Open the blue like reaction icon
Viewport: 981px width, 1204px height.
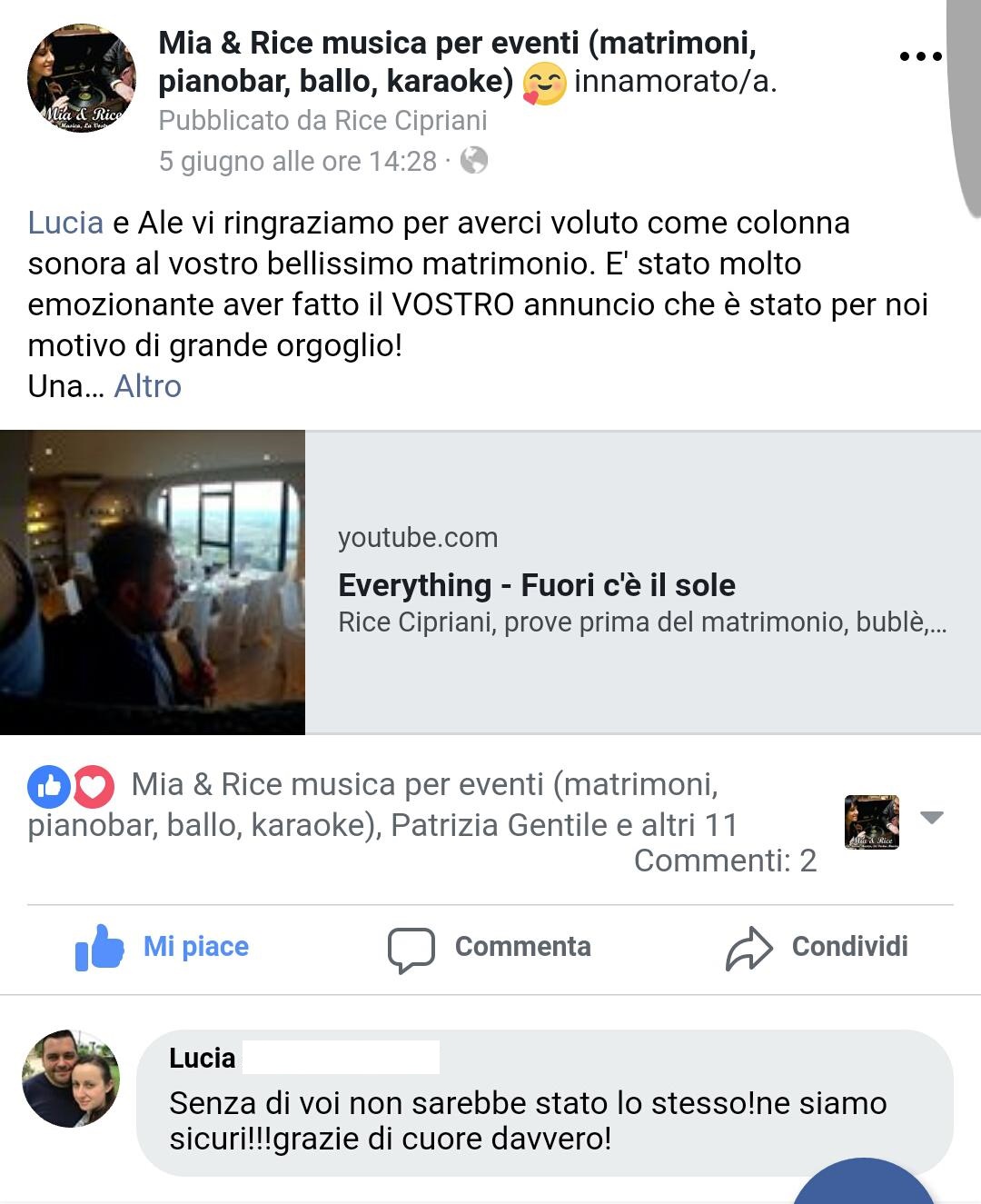(49, 787)
